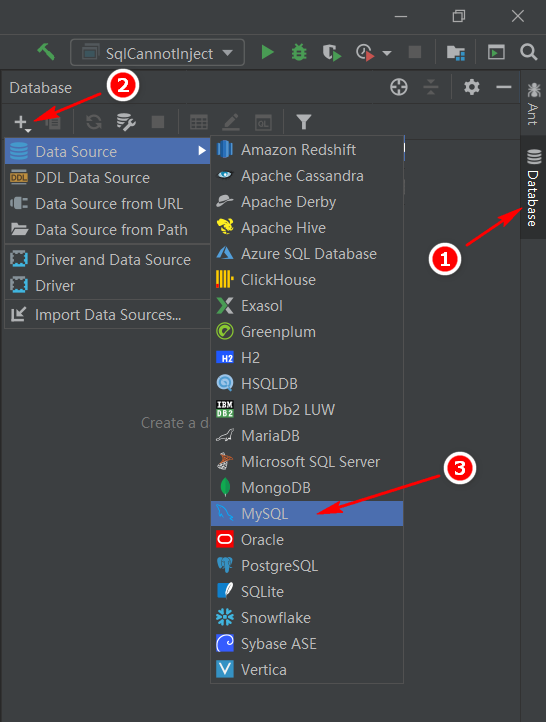This screenshot has height=722, width=546.
Task: Expand the plus New dropdown in Database toolbar
Action: 23,123
